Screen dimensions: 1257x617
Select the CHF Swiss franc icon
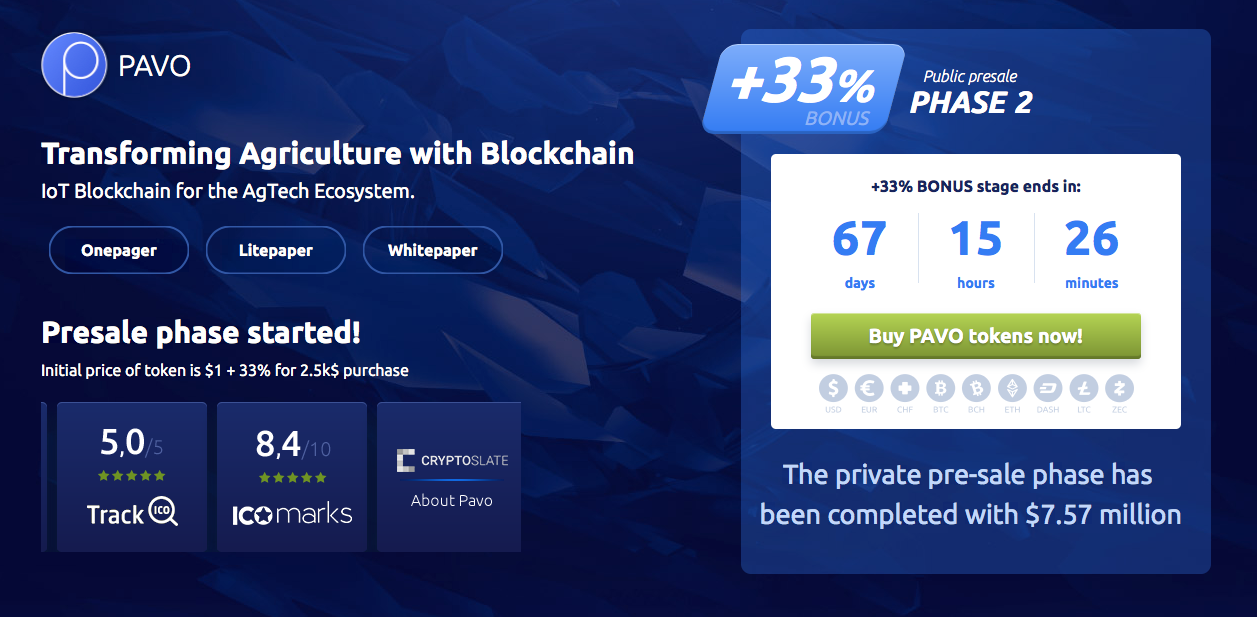pyautogui.click(x=905, y=388)
